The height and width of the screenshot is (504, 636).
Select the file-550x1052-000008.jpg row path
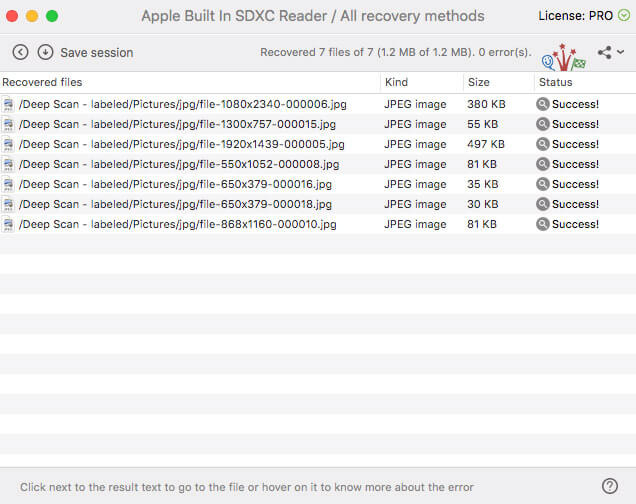point(179,164)
